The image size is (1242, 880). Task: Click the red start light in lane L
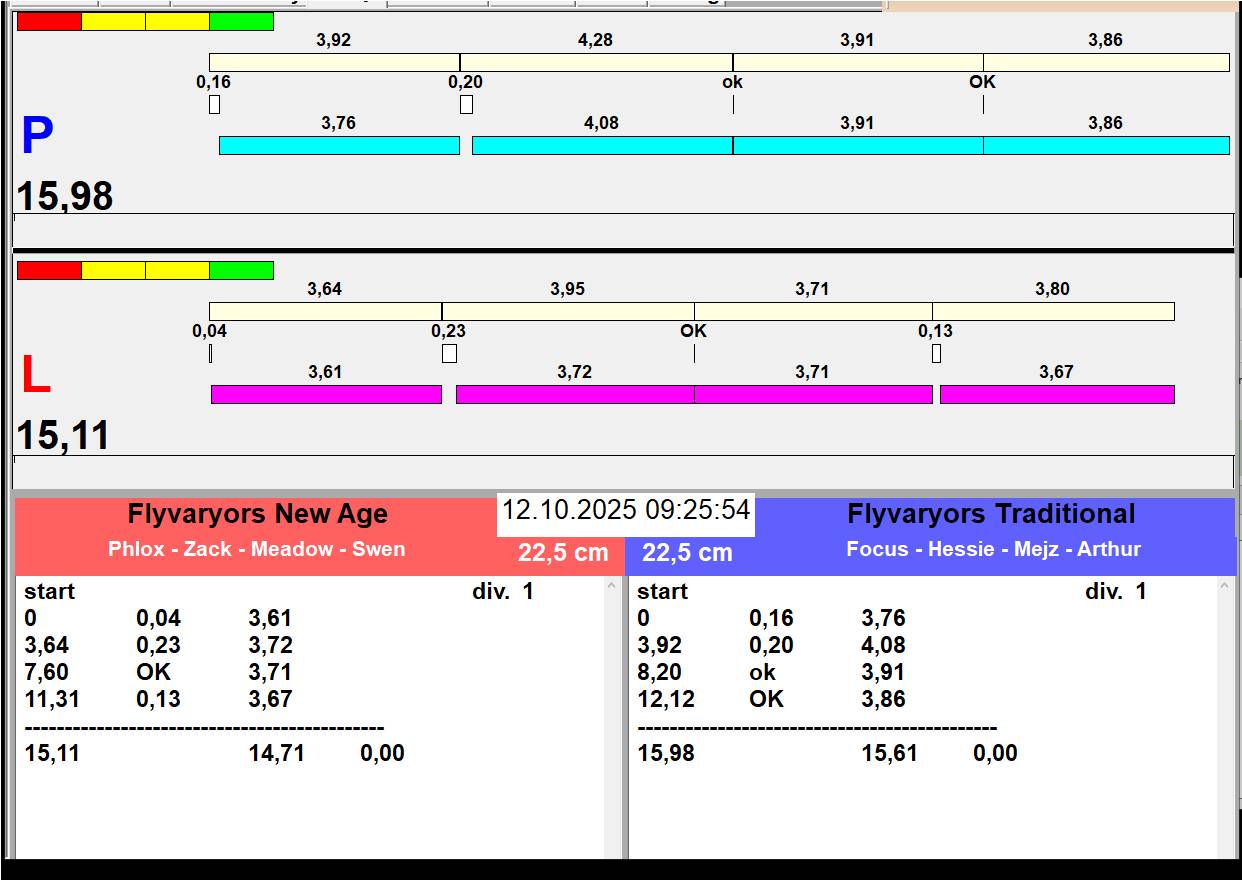point(49,271)
